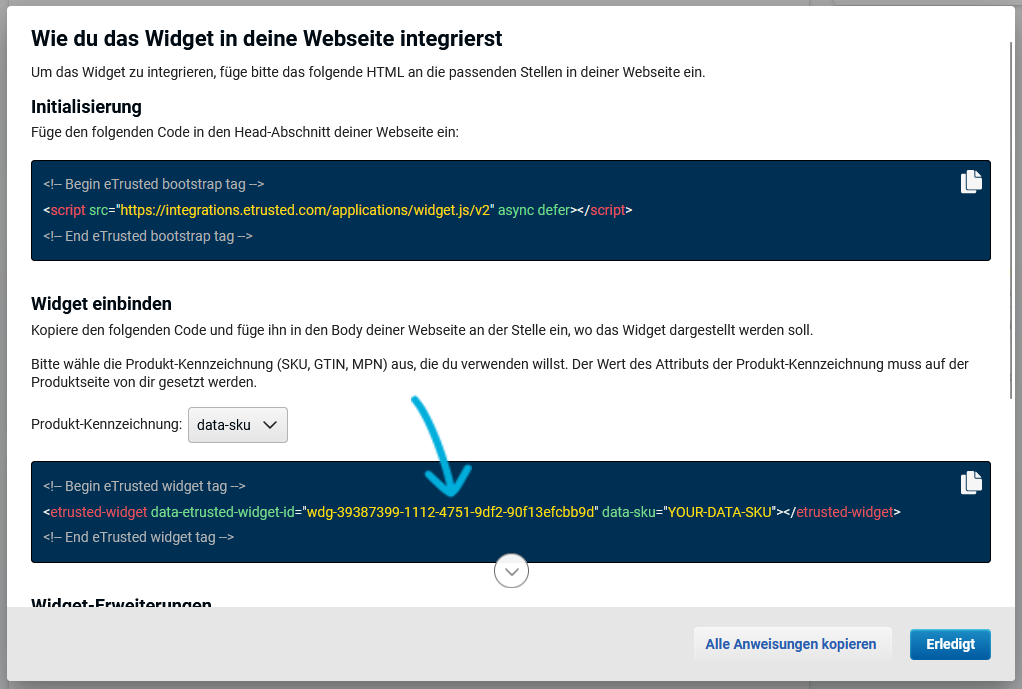The width and height of the screenshot is (1022, 689).
Task: Click the wdg-39387399 widget ID value
Action: coord(449,512)
